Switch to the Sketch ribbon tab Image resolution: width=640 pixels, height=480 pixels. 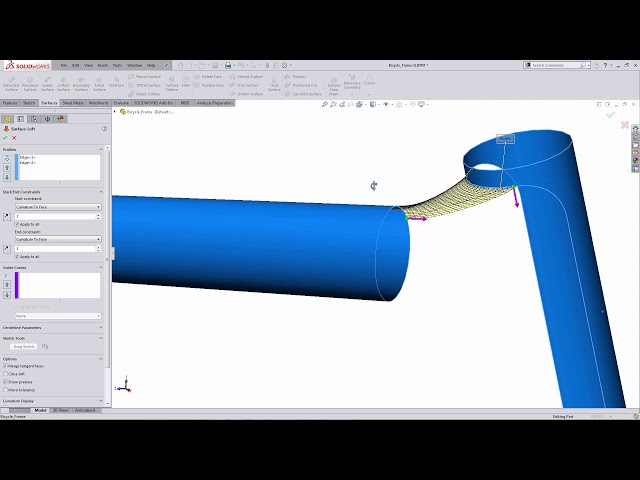coord(29,103)
